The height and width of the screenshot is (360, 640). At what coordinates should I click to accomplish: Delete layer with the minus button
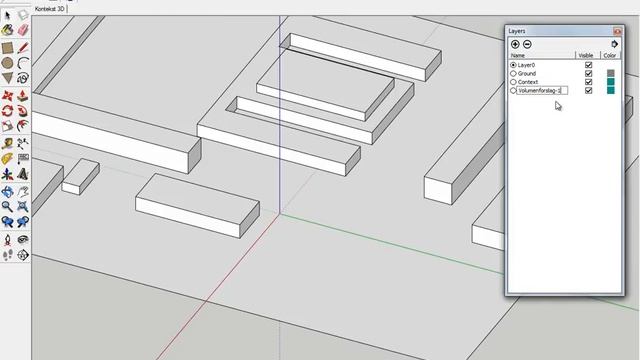click(x=527, y=44)
